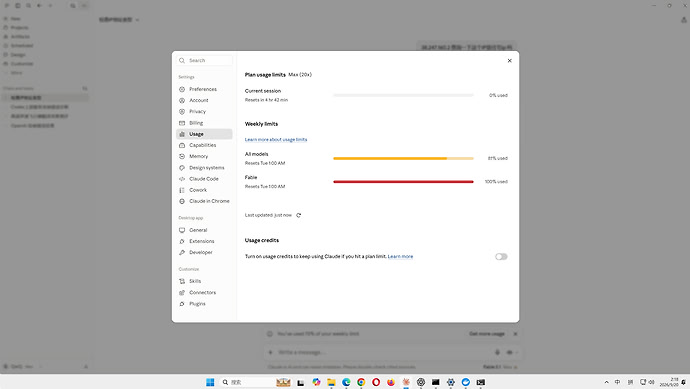Go to Design systems settings
690x389 pixels.
(204, 168)
